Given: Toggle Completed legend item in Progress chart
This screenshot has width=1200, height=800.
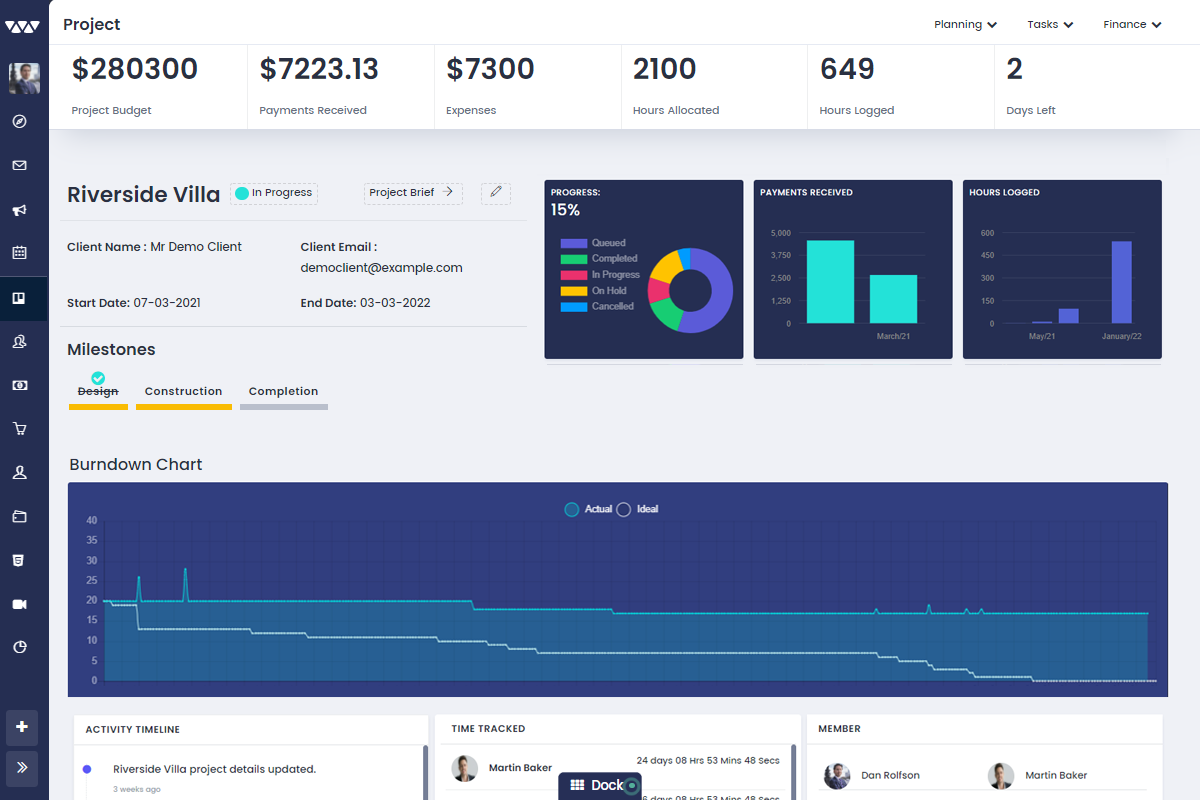Looking at the screenshot, I should tap(599, 259).
